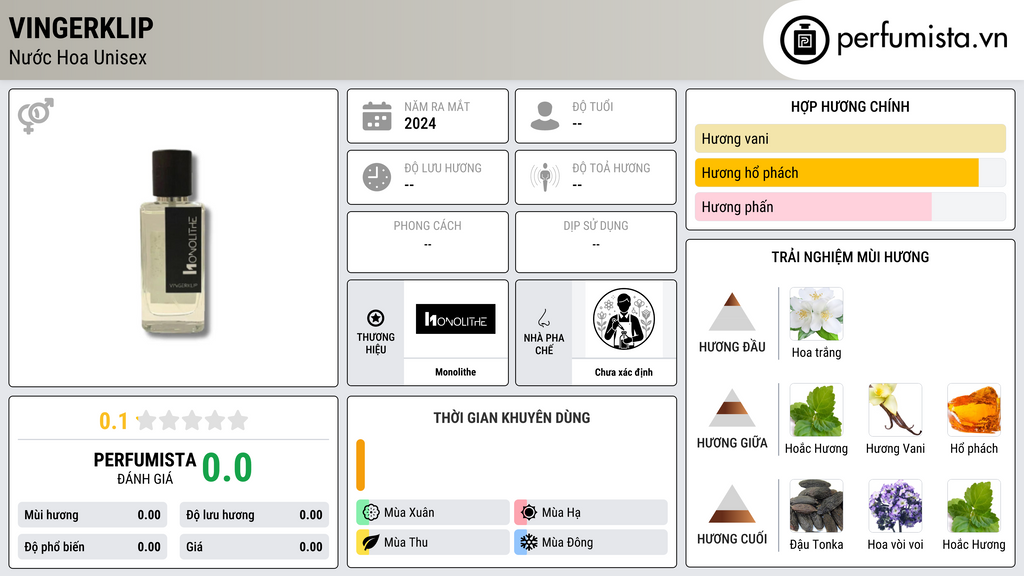Image resolution: width=1024 pixels, height=576 pixels.
Task: Click the Mùi hương 0.00 score row
Action: (x=92, y=515)
